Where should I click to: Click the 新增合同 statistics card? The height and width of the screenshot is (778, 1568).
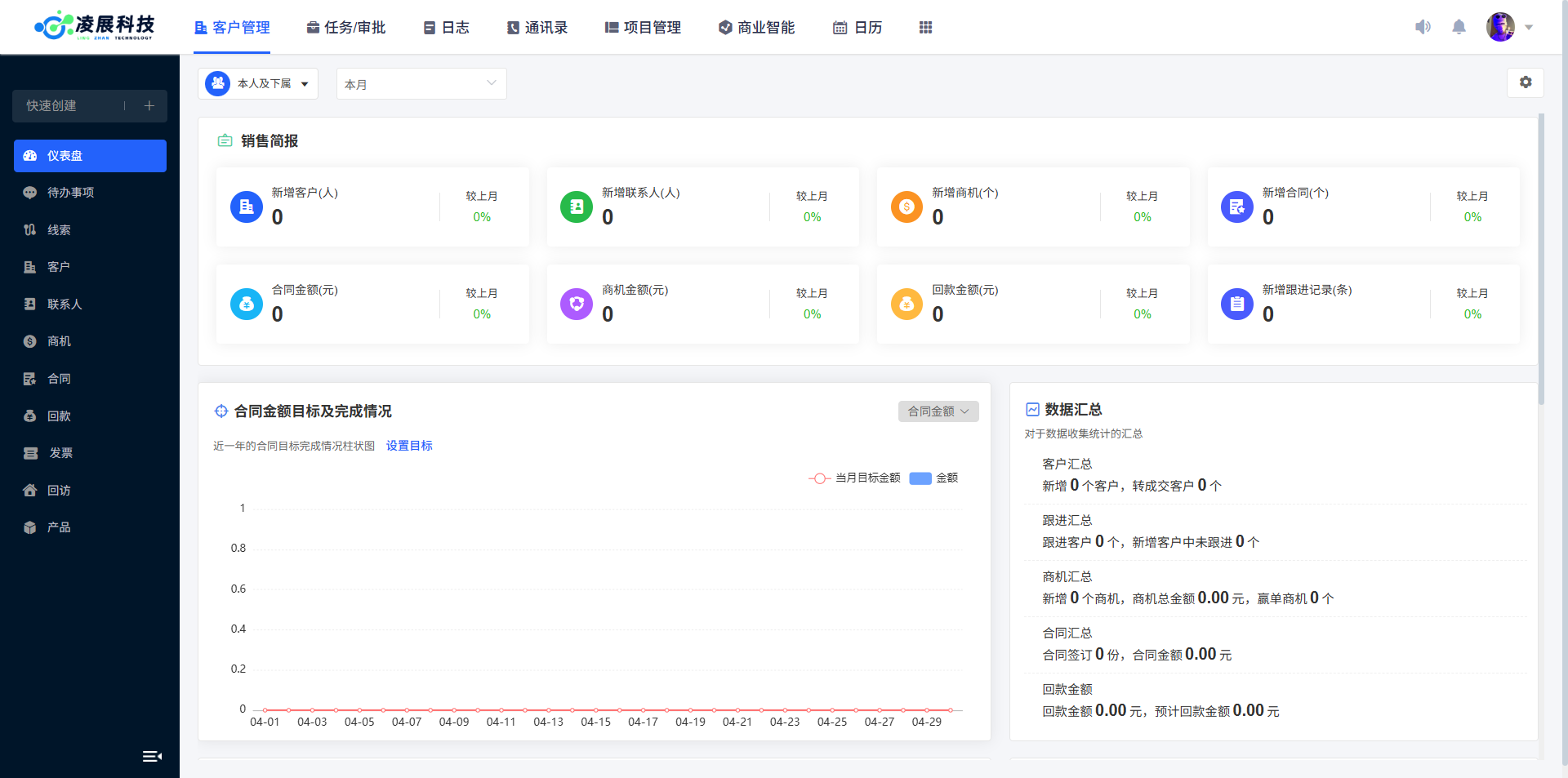tap(1362, 207)
